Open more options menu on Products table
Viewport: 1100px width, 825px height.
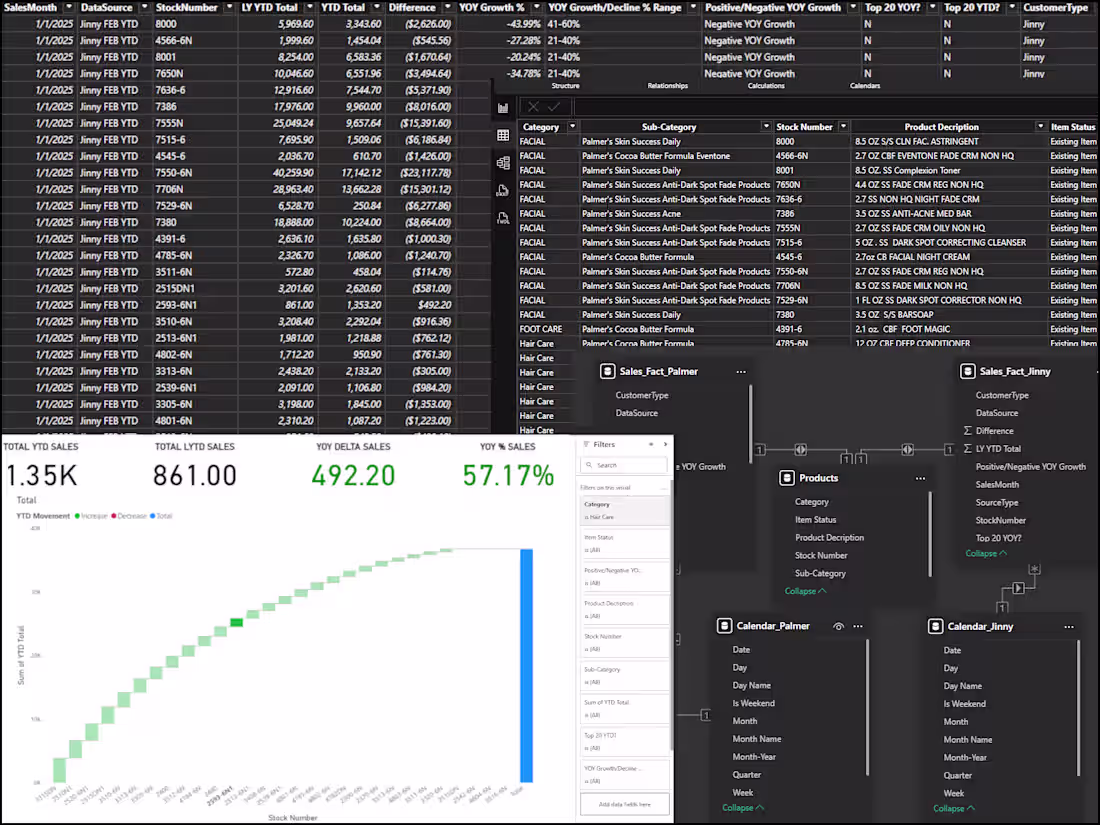(x=920, y=478)
